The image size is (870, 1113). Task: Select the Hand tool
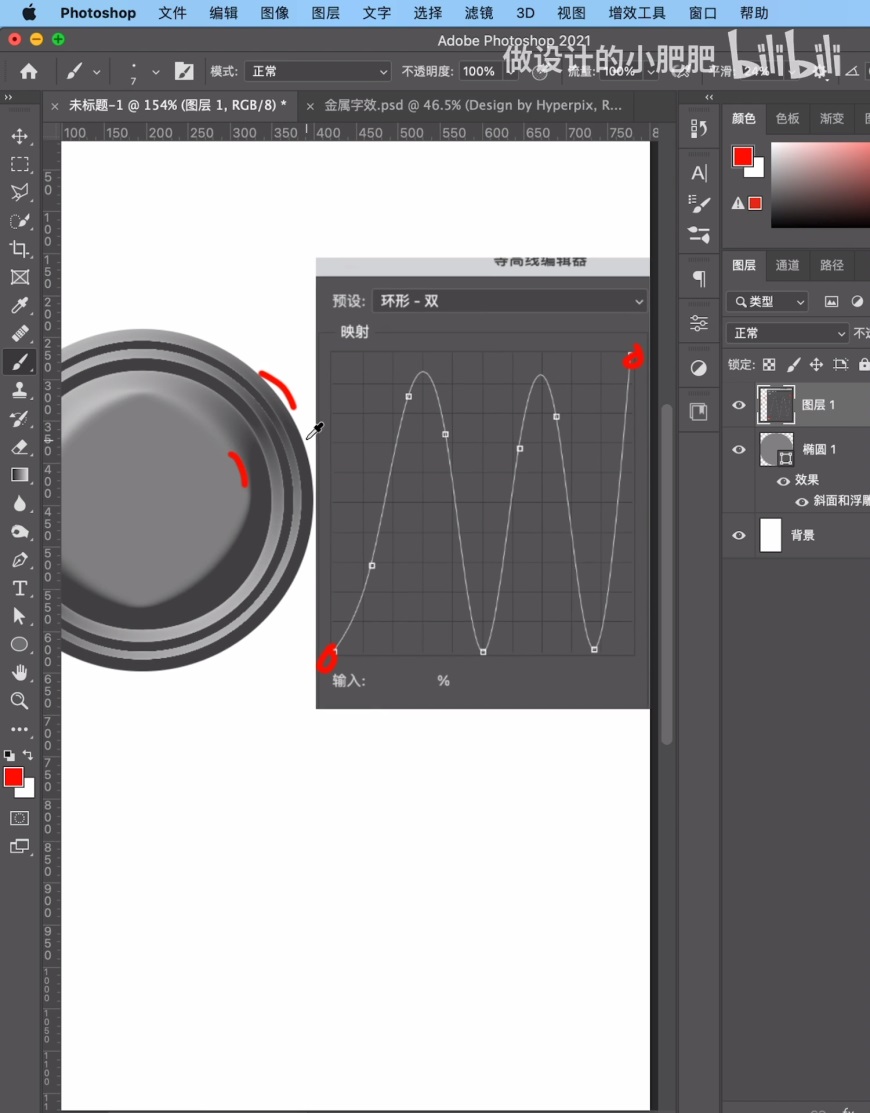pos(19,672)
